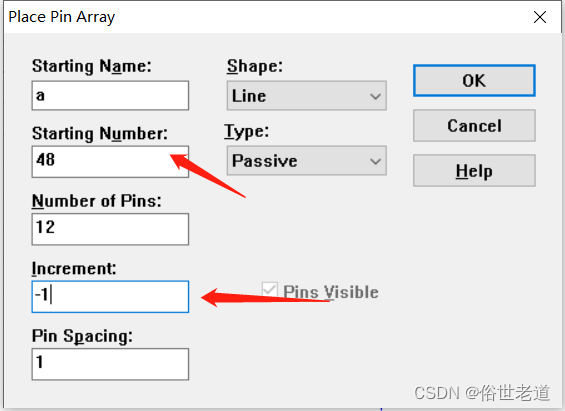
Task: Click the chevron arrow of Type combo box
Action: tap(375, 161)
